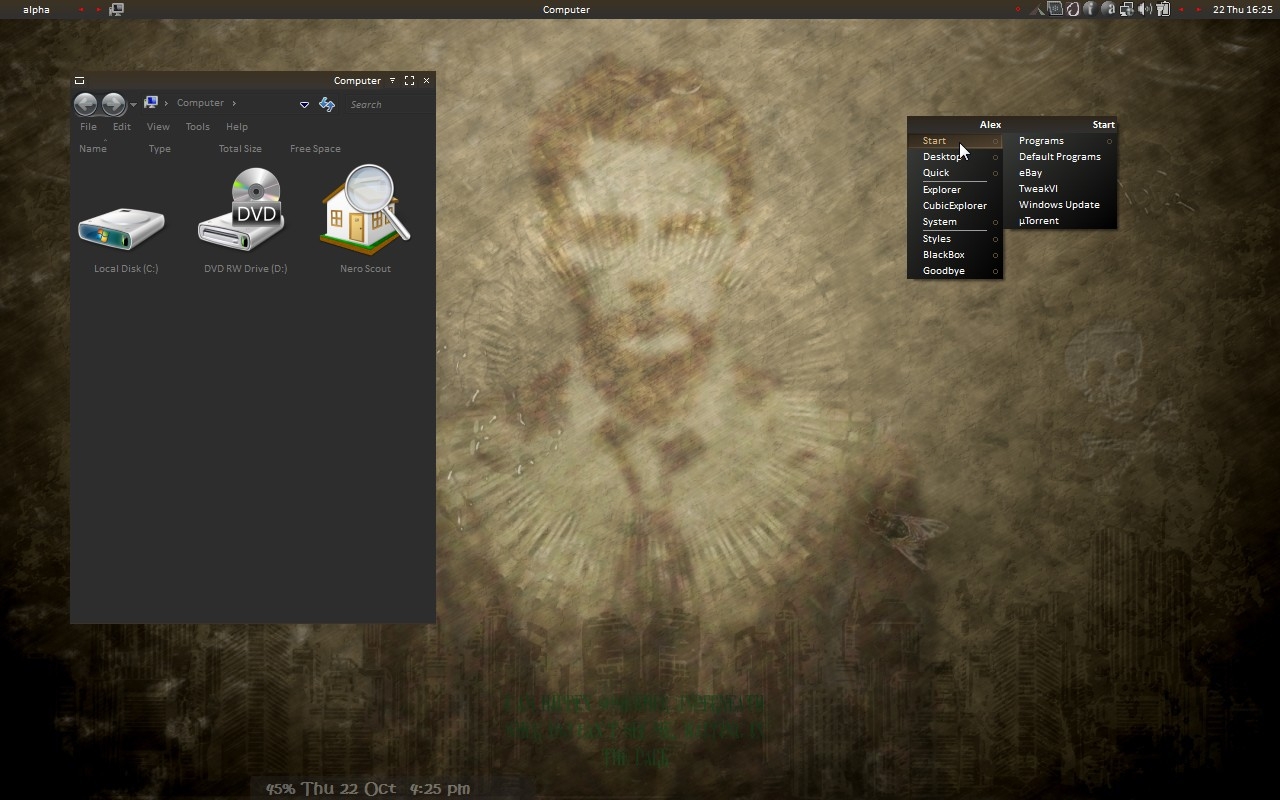Launch Explorer from the Alex menu
The image size is (1280, 800).
(x=955, y=190)
